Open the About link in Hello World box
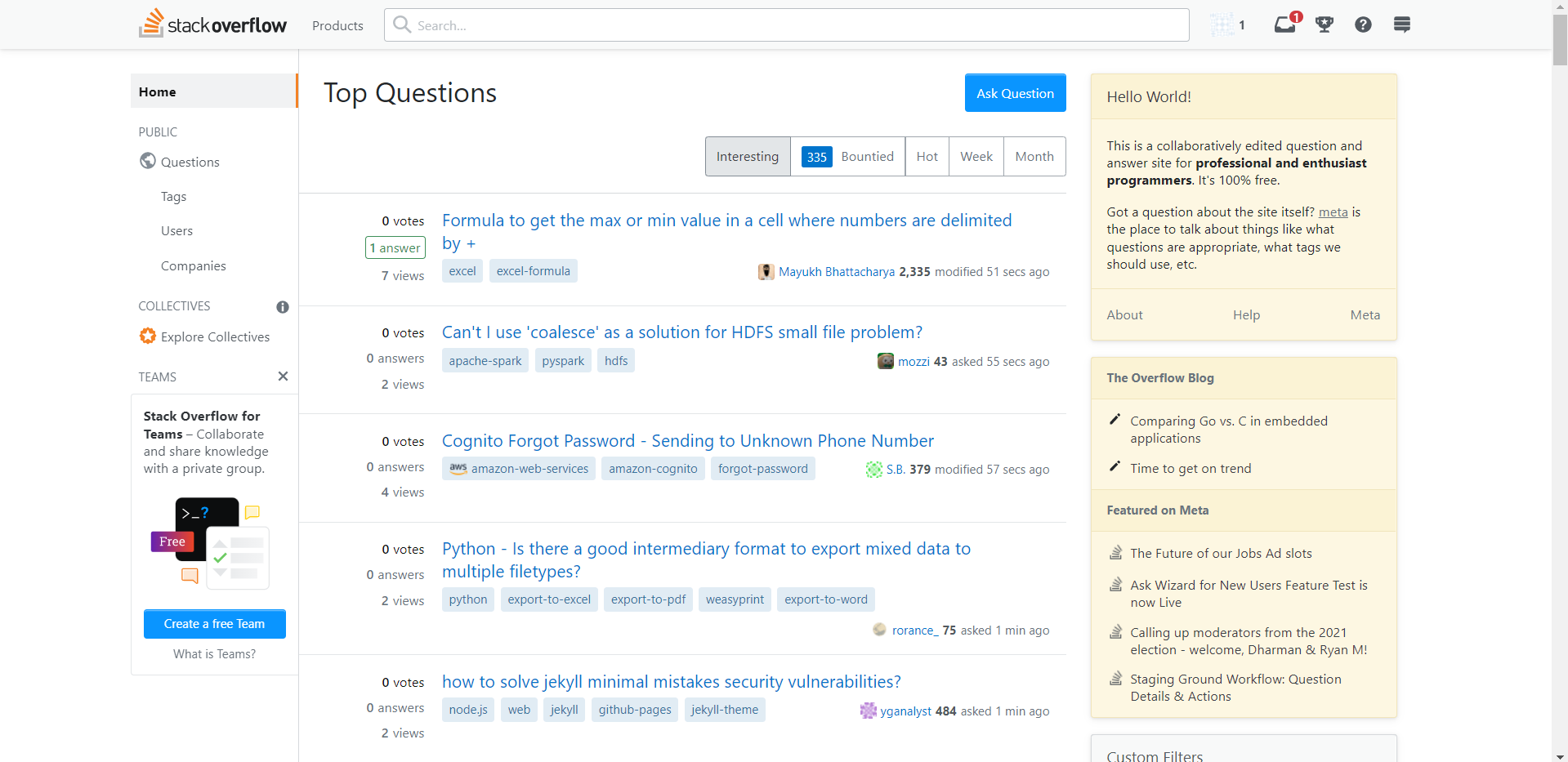 click(1124, 314)
